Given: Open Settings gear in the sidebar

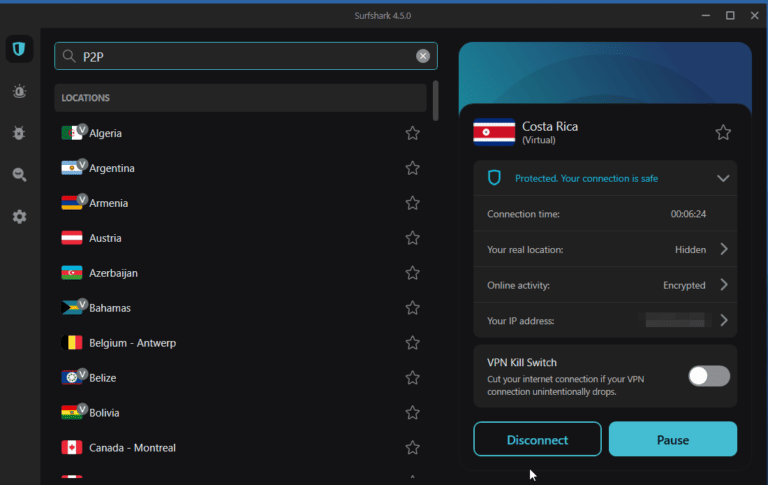Looking at the screenshot, I should pos(19,217).
